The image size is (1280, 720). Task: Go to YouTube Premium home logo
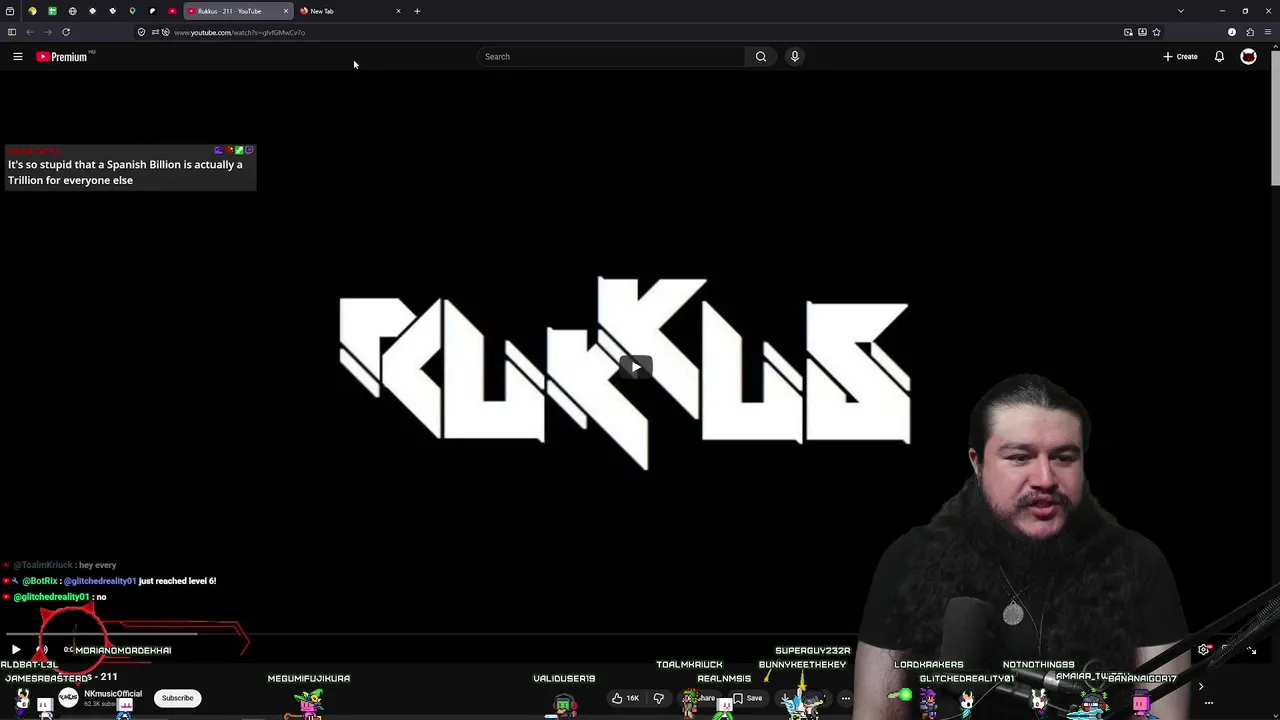pyautogui.click(x=62, y=57)
